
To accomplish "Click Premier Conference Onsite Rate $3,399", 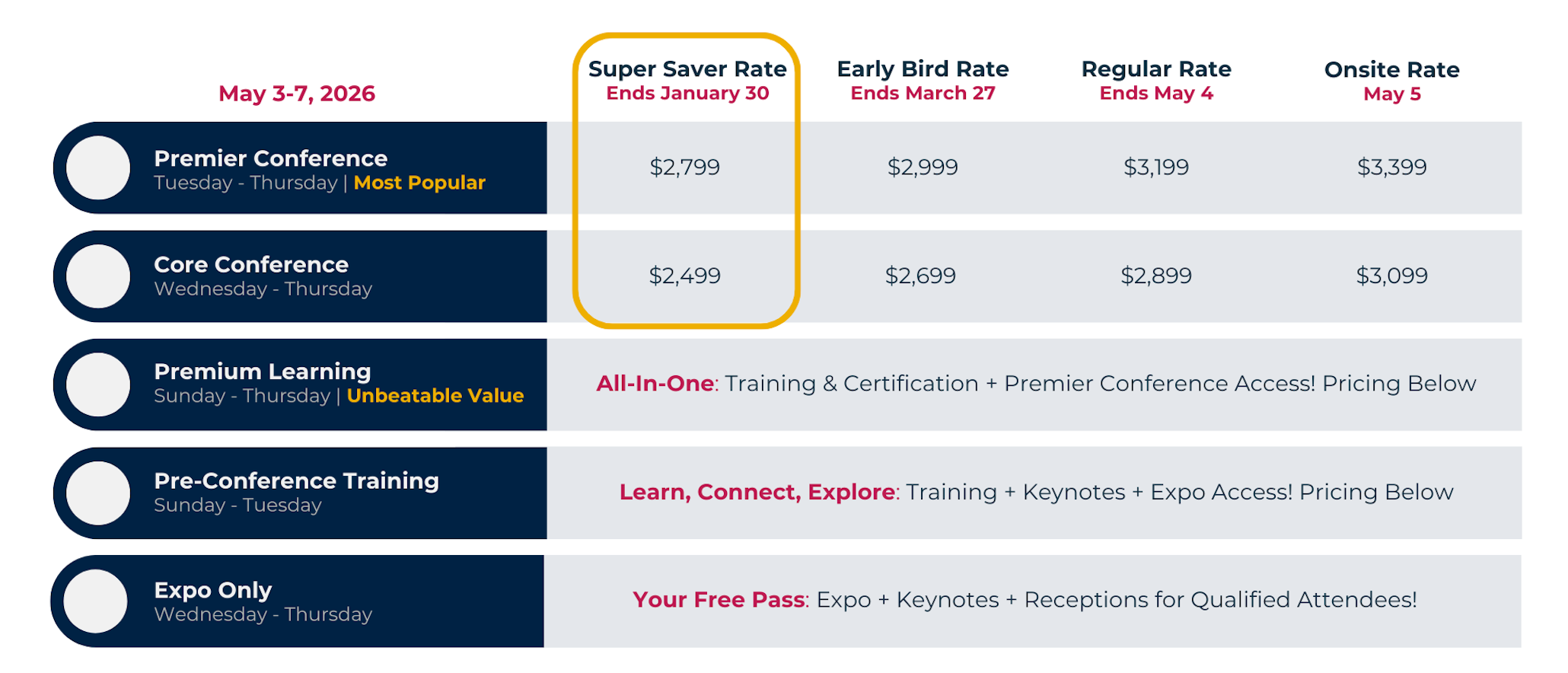I will click(x=1392, y=167).
